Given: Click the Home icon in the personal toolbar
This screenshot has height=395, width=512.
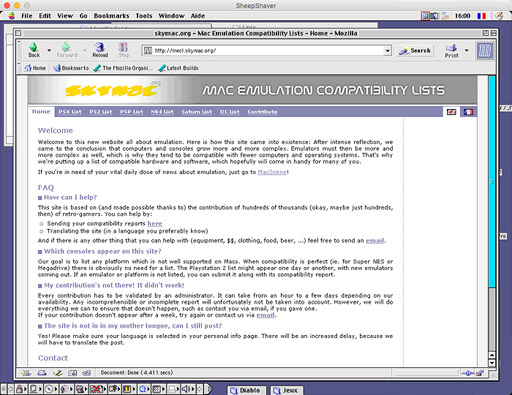Looking at the screenshot, I should point(35,68).
